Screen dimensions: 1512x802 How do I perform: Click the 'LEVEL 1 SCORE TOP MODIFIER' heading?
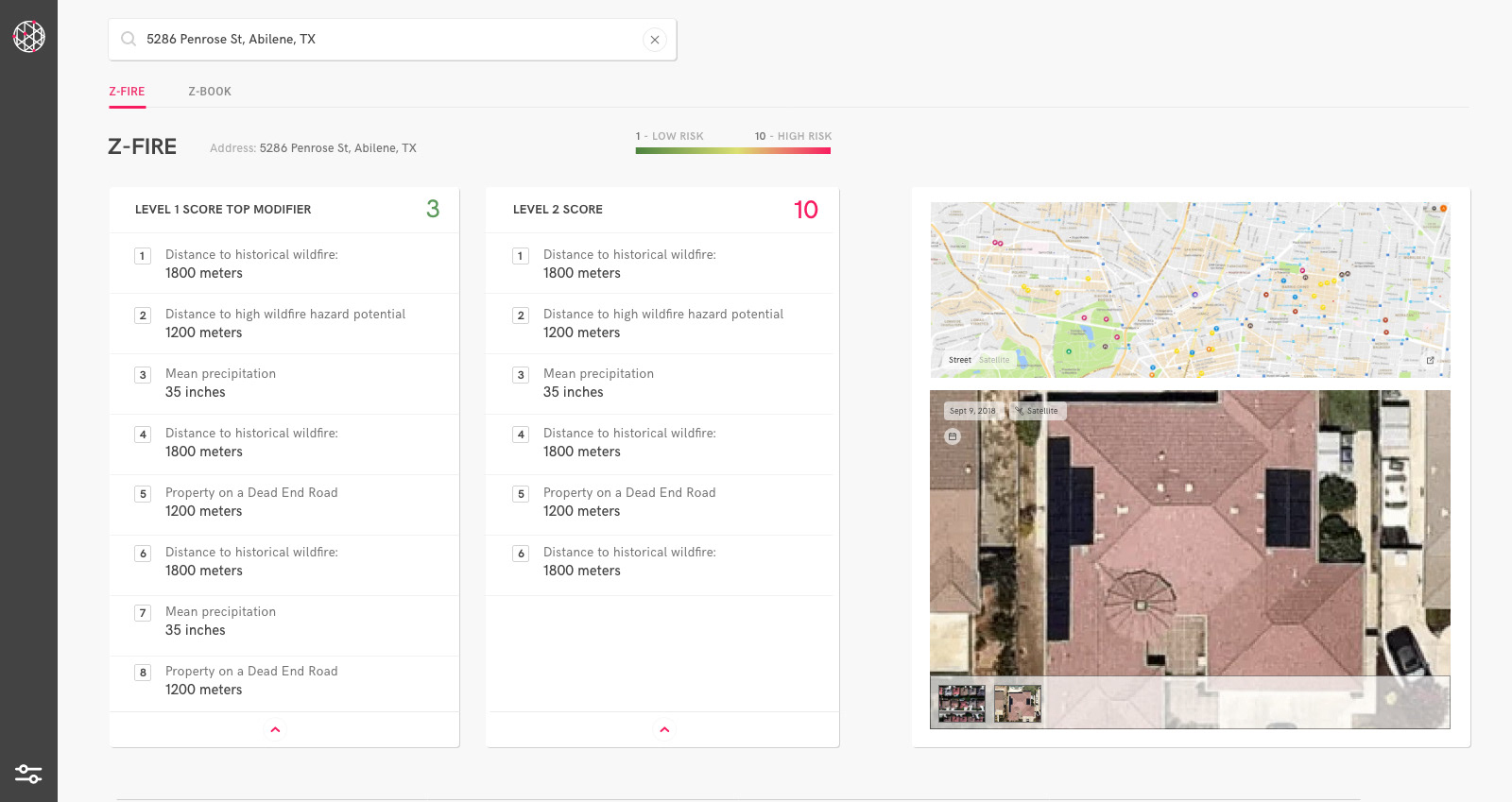[x=223, y=210]
